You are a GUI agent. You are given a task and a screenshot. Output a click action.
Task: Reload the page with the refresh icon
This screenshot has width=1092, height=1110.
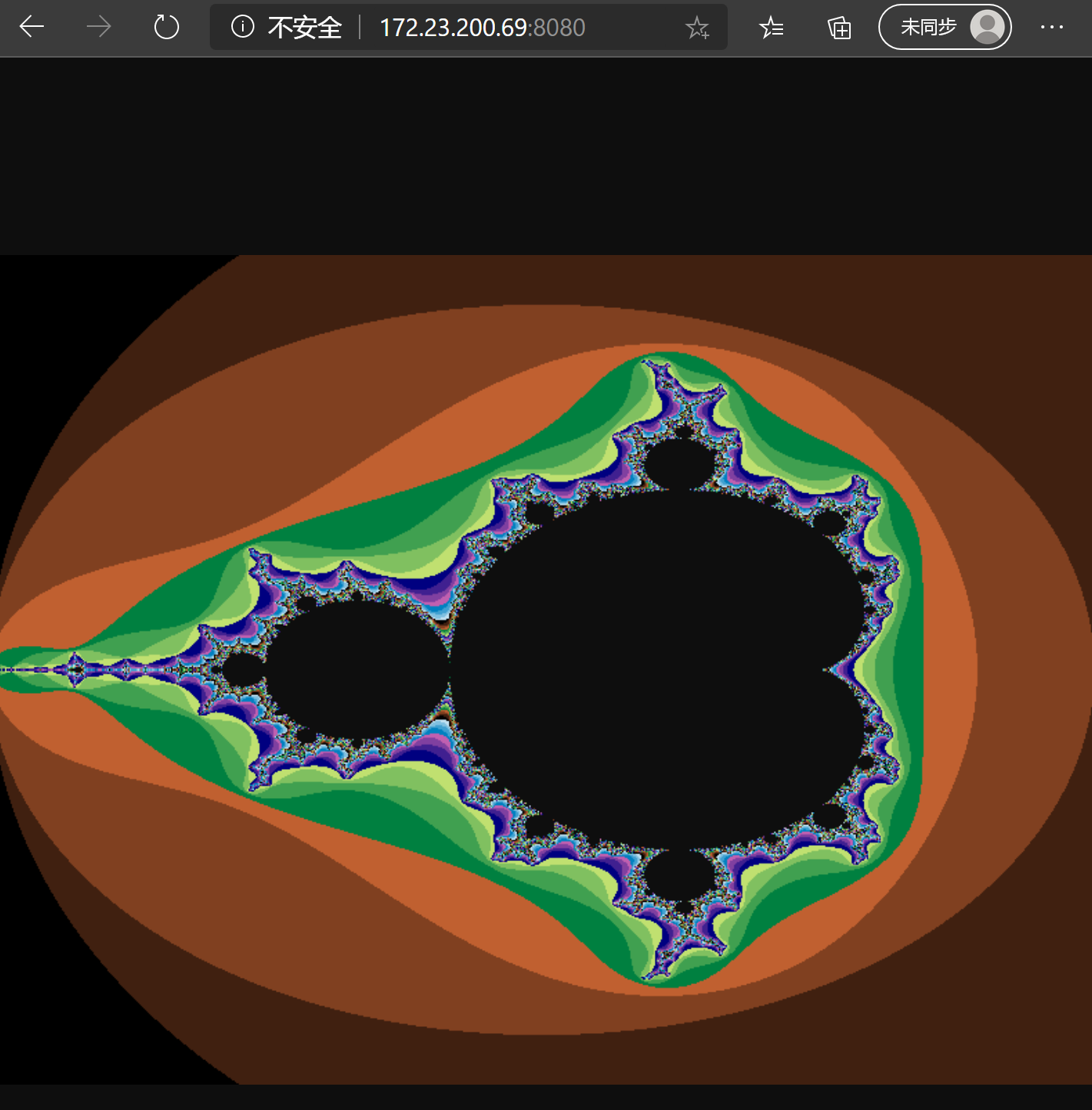click(x=166, y=28)
